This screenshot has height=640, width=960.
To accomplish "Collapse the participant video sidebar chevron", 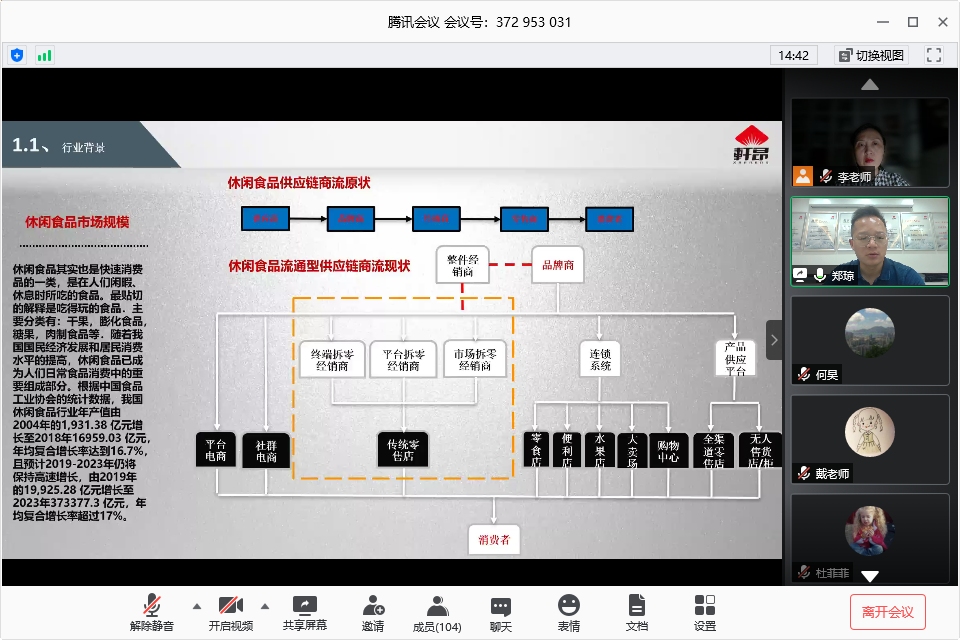I will pyautogui.click(x=774, y=340).
